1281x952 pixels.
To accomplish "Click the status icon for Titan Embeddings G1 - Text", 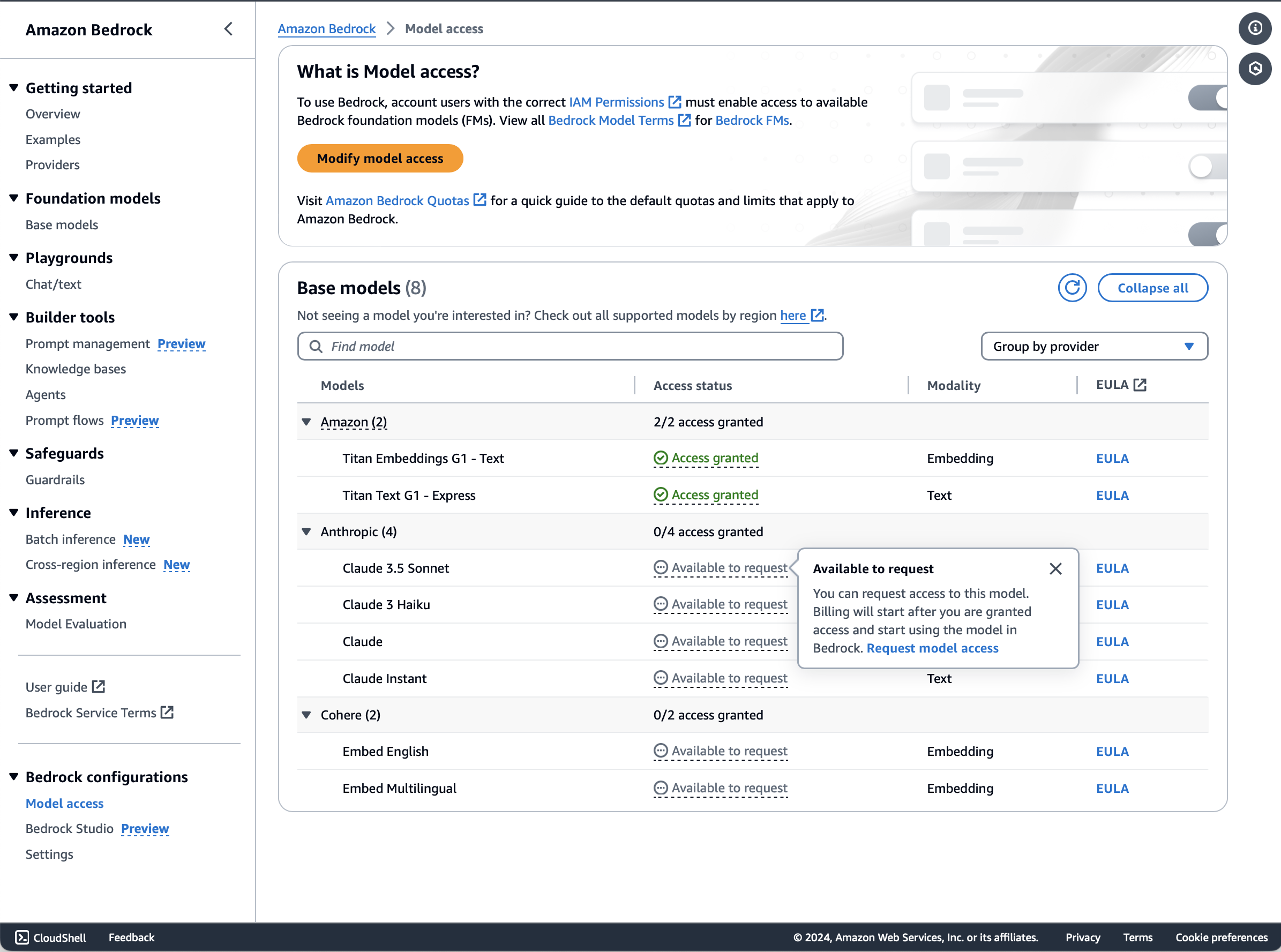I will coord(661,458).
